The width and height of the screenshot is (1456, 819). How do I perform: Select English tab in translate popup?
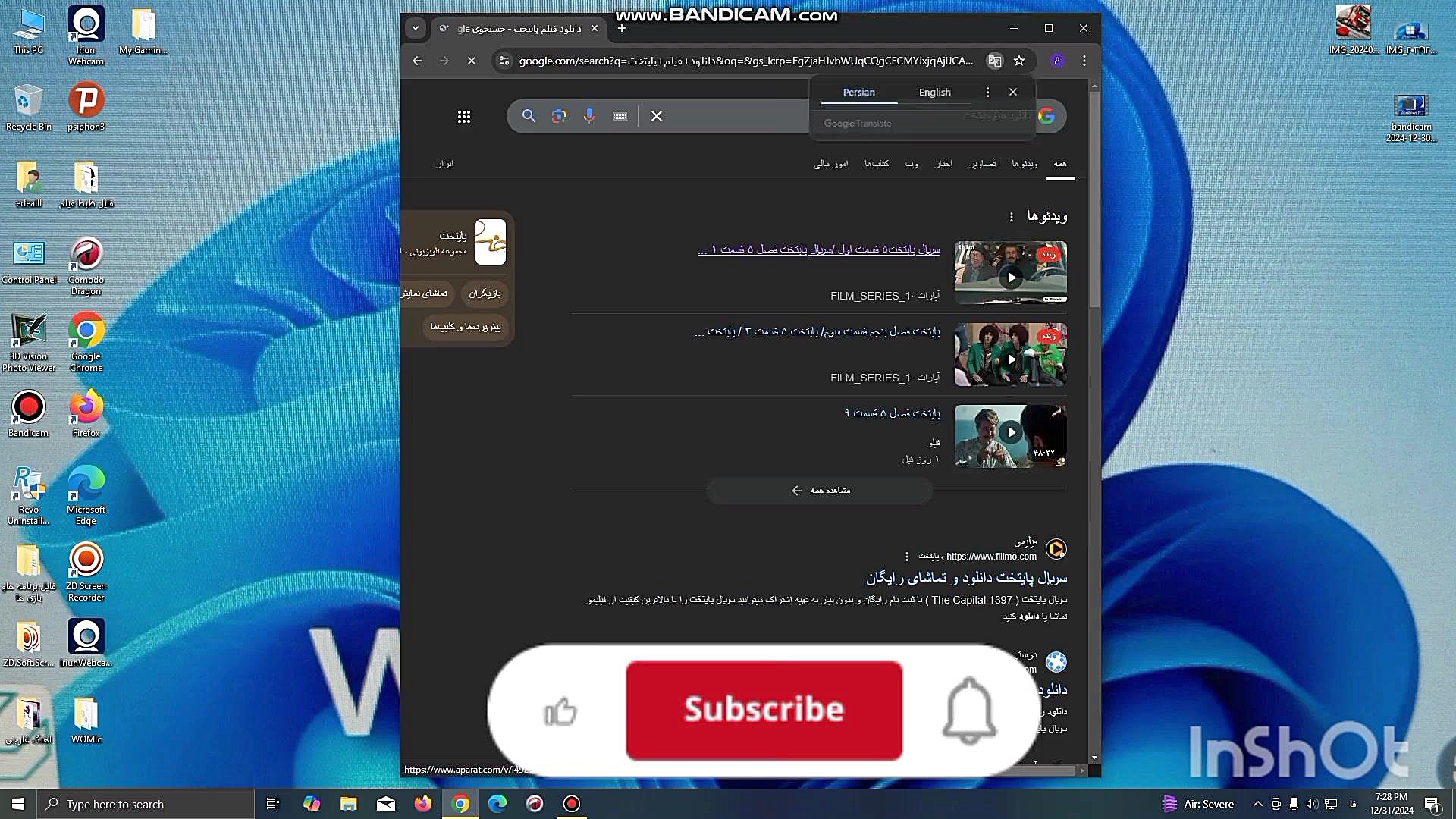point(934,92)
